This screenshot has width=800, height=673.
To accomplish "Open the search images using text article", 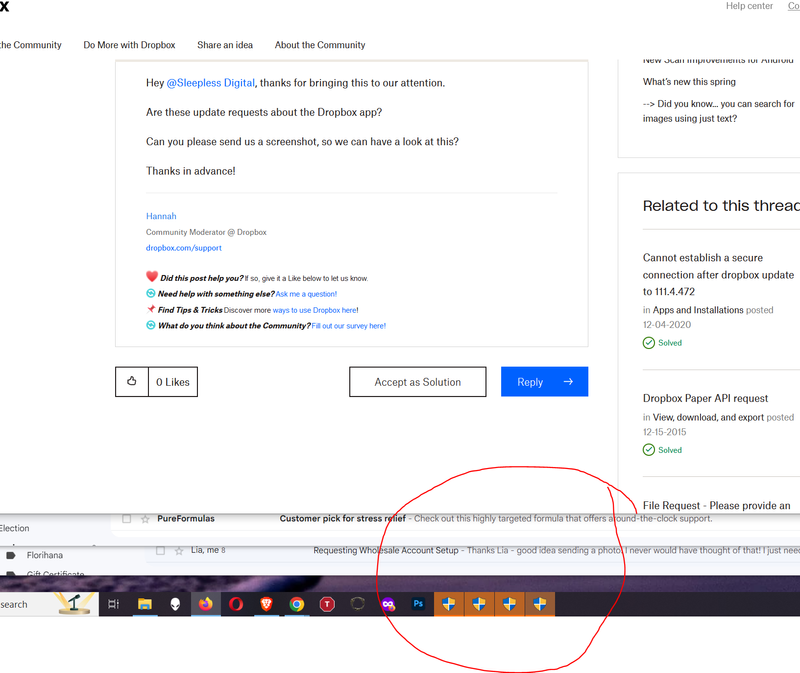I will [718, 111].
